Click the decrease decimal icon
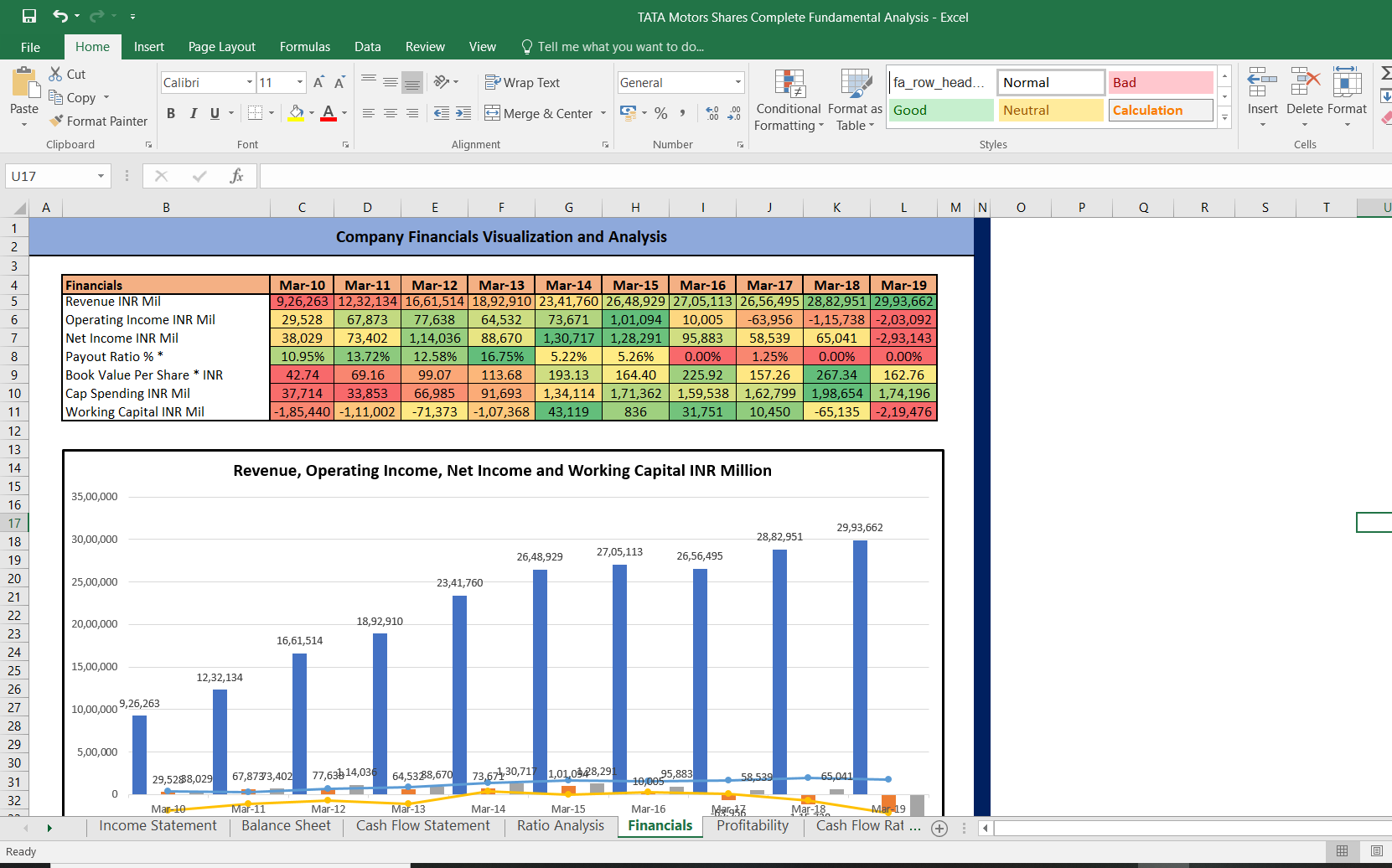The height and width of the screenshot is (868, 1392). (x=734, y=113)
